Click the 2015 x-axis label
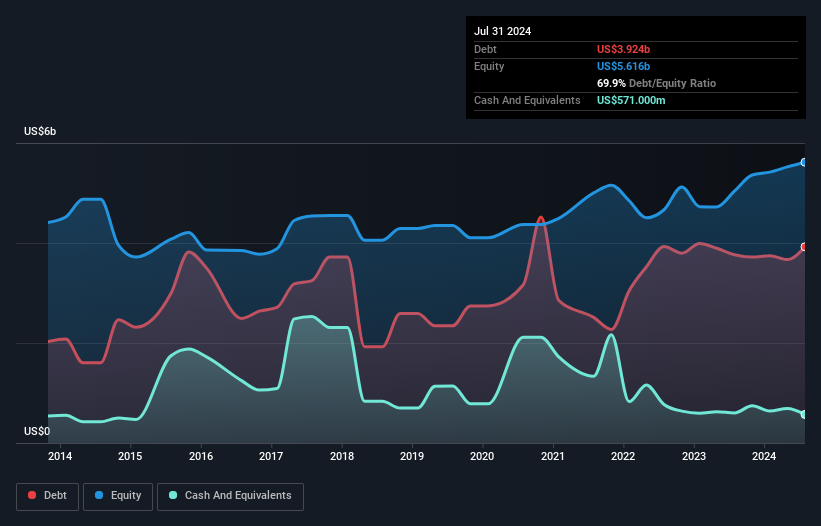This screenshot has height=526, width=821. pyautogui.click(x=130, y=456)
